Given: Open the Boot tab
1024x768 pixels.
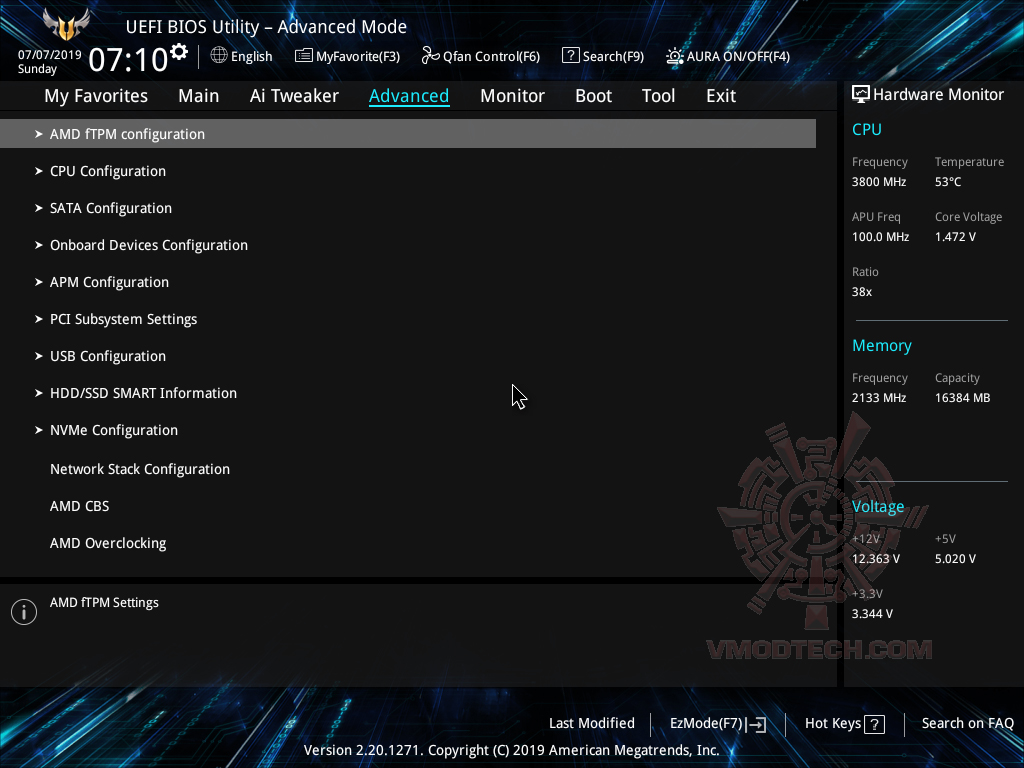Looking at the screenshot, I should tap(593, 96).
